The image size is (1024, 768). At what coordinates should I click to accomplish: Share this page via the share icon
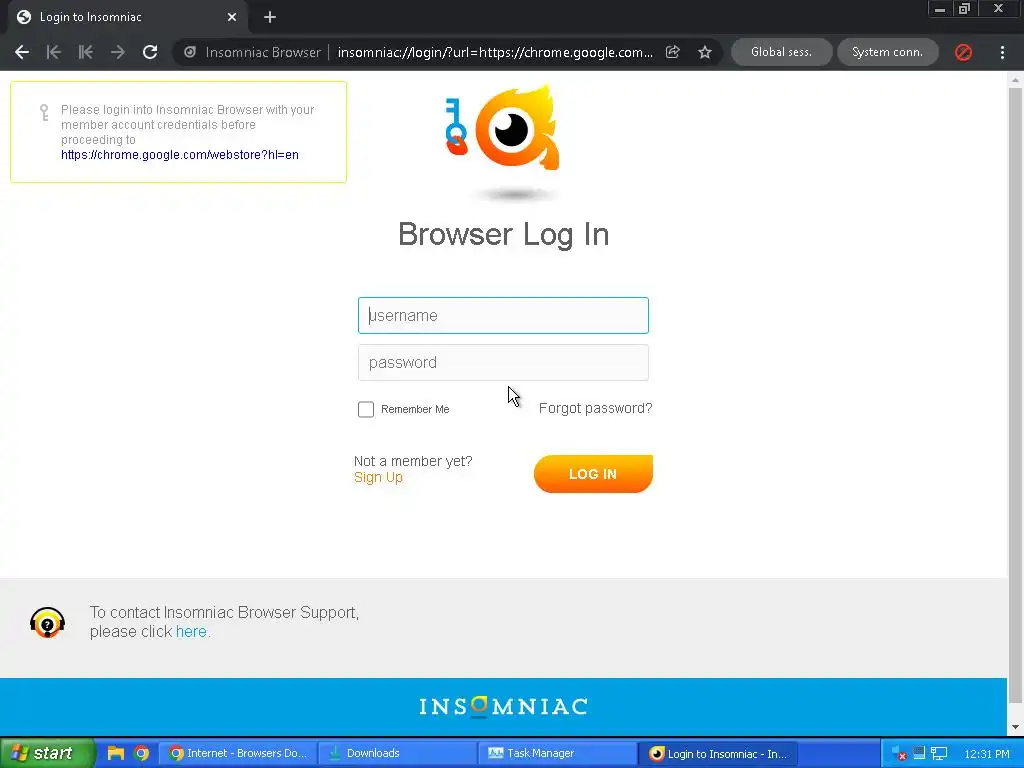(x=673, y=52)
